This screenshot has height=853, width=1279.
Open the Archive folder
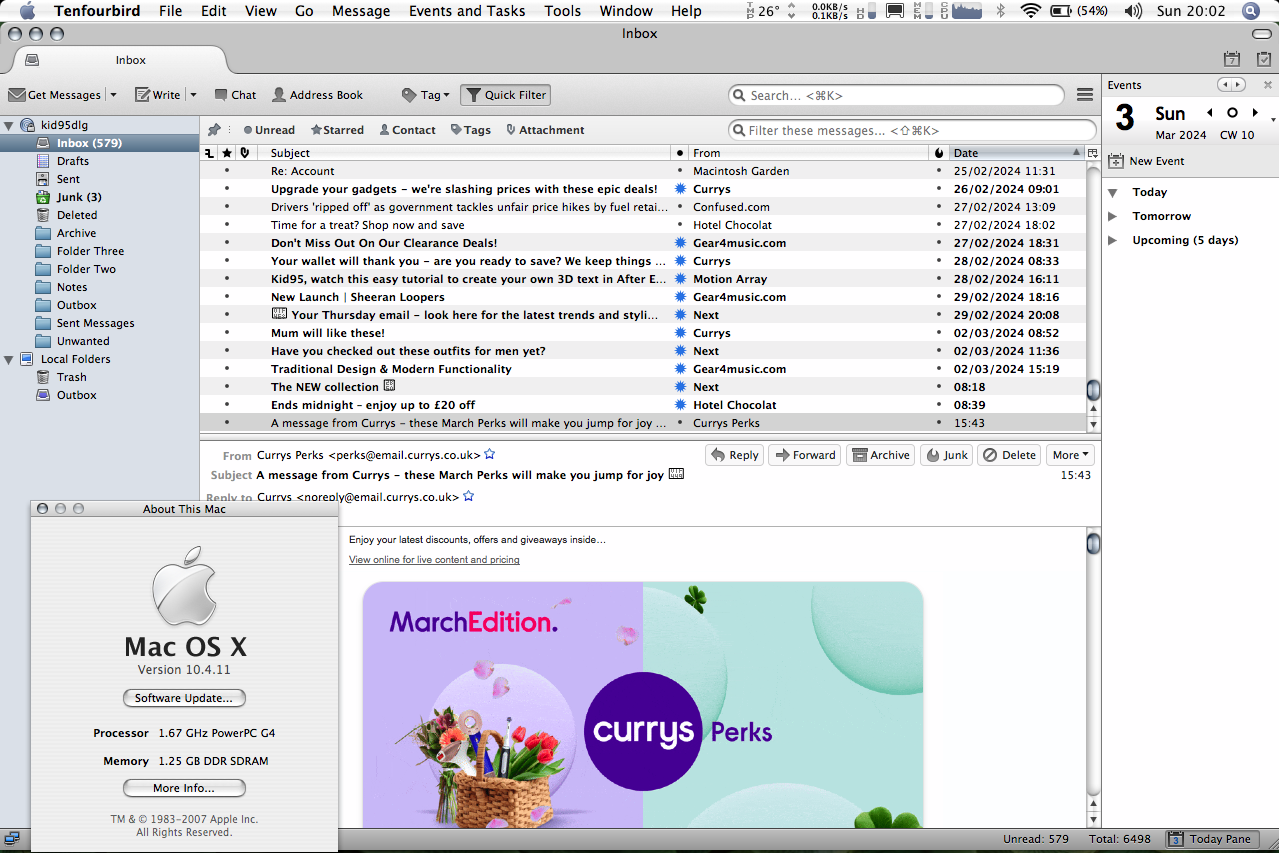[x=76, y=233]
